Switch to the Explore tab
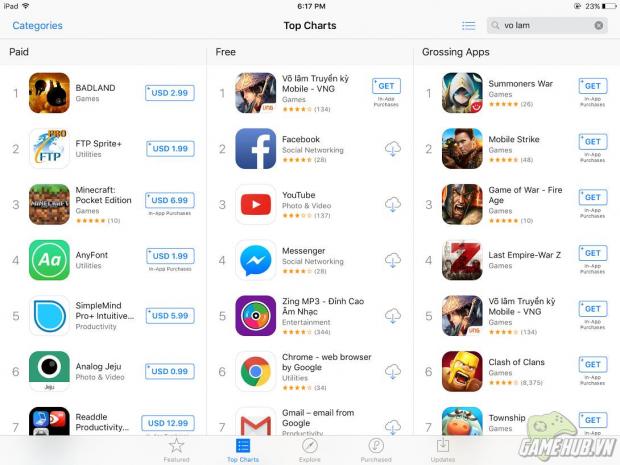This screenshot has width=620, height=465. tap(310, 450)
